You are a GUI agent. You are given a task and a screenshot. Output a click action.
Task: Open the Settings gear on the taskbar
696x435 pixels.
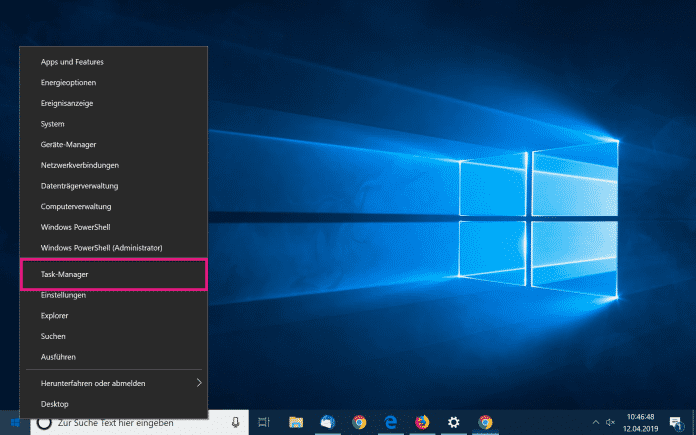pos(453,422)
